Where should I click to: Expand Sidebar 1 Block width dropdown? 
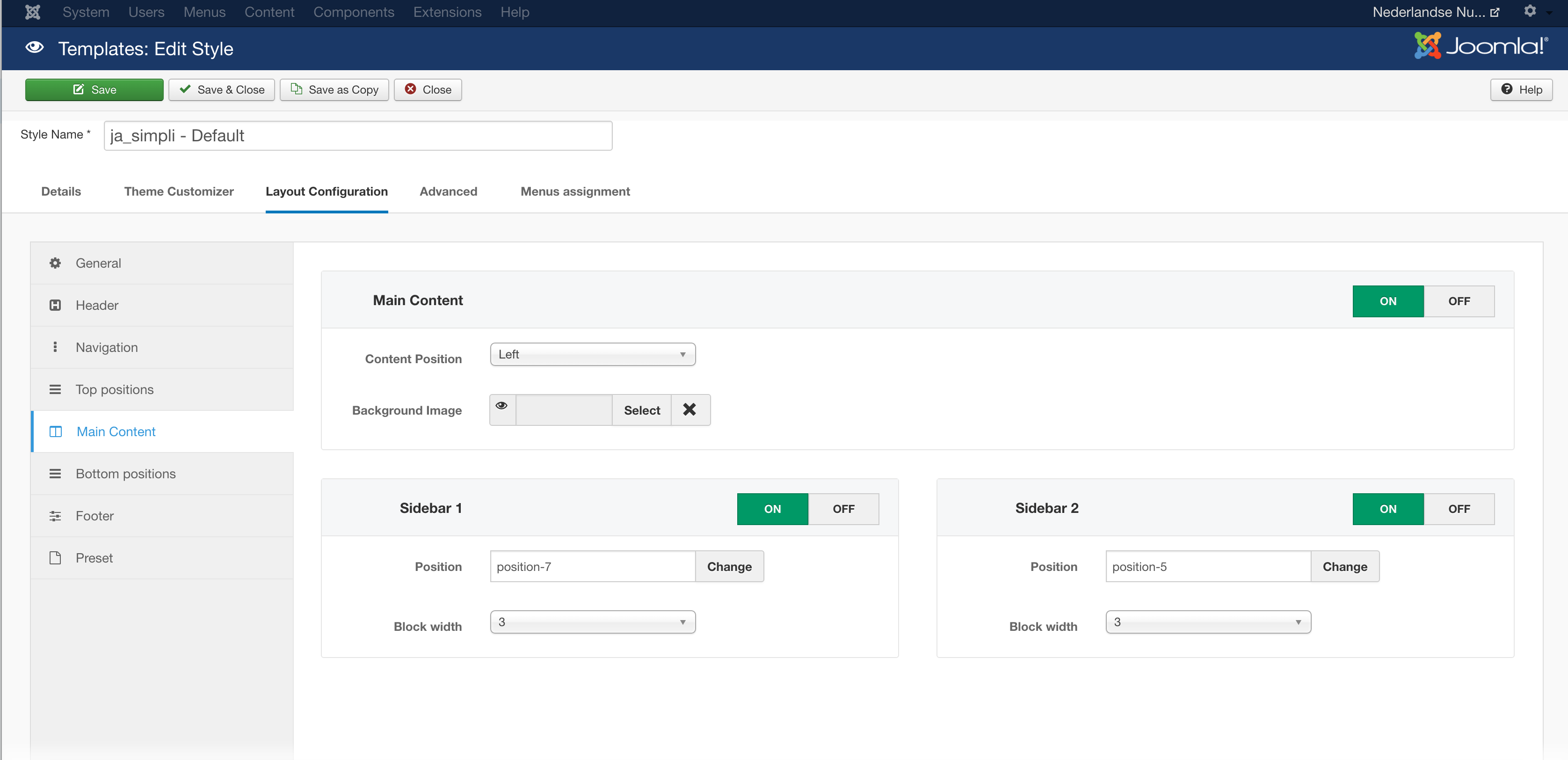(x=592, y=622)
